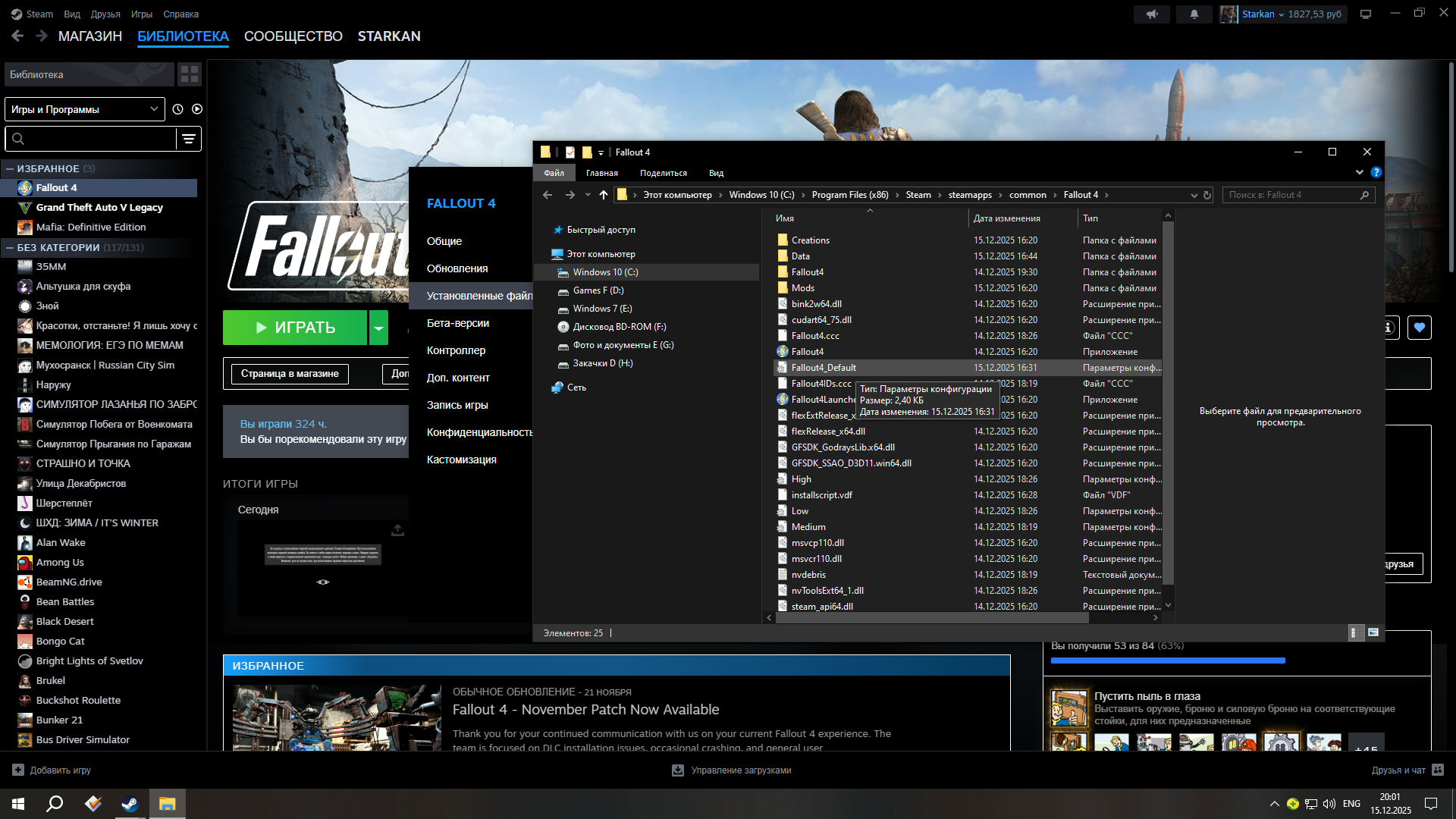Viewport: 1456px width, 819px height.
Task: Focus the Steam library search field
Action: point(91,139)
